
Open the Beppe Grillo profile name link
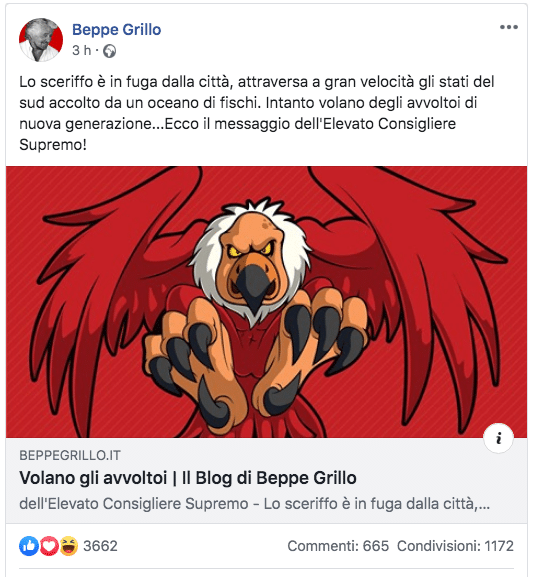point(116,29)
